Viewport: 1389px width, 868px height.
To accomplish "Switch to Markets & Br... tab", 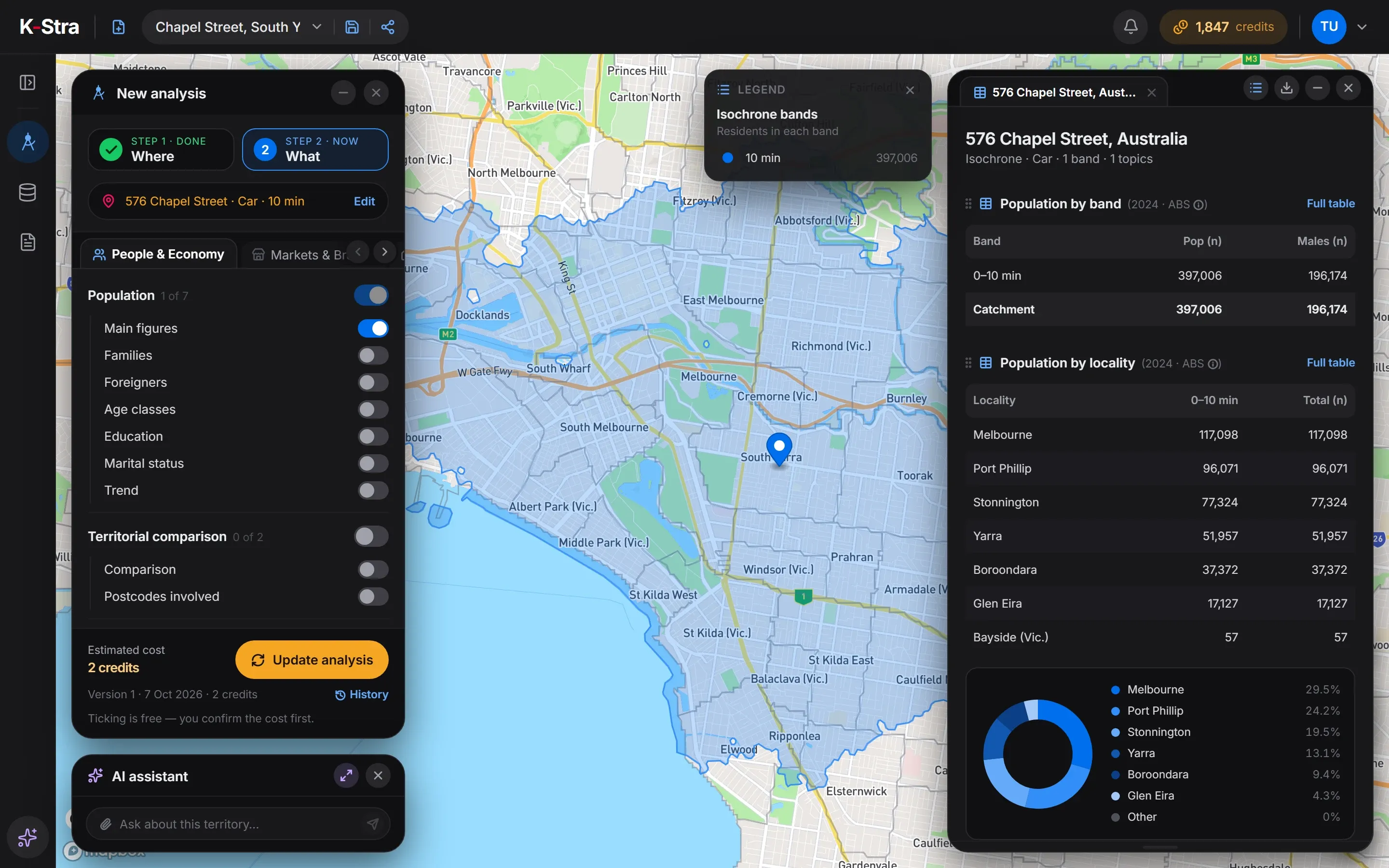I will pyautogui.click(x=300, y=254).
